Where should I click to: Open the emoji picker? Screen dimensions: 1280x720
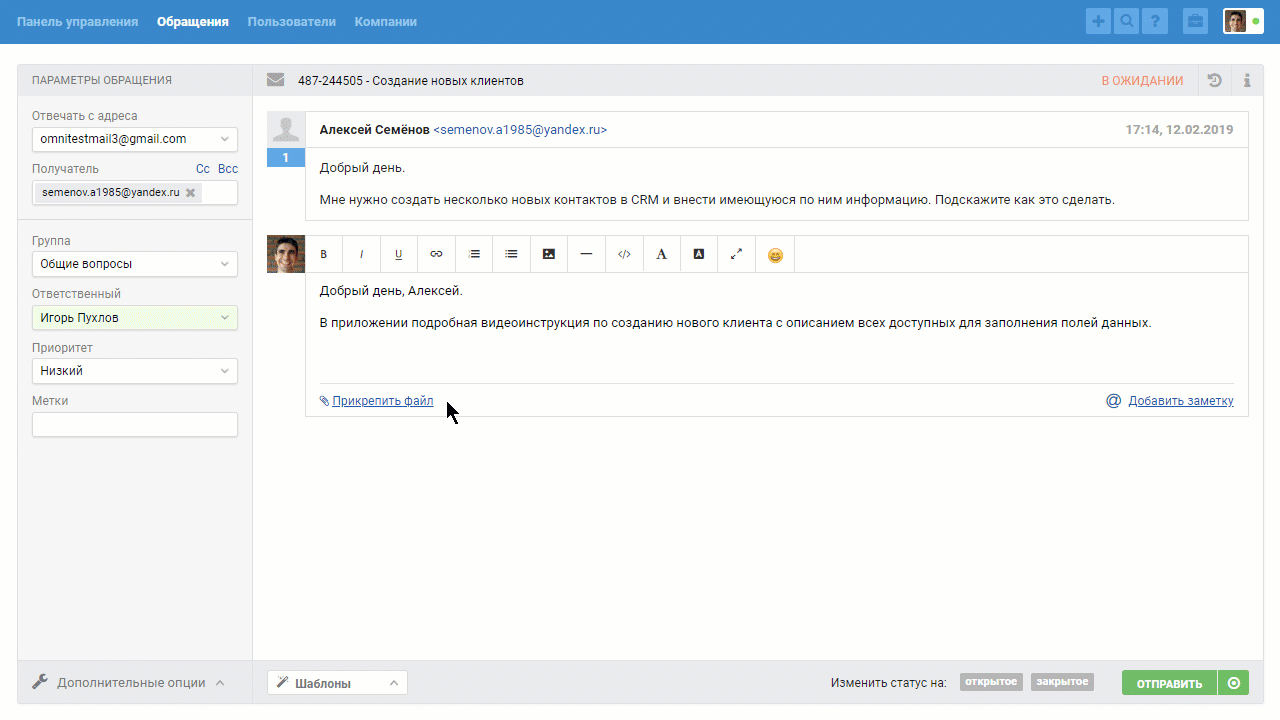tap(775, 255)
